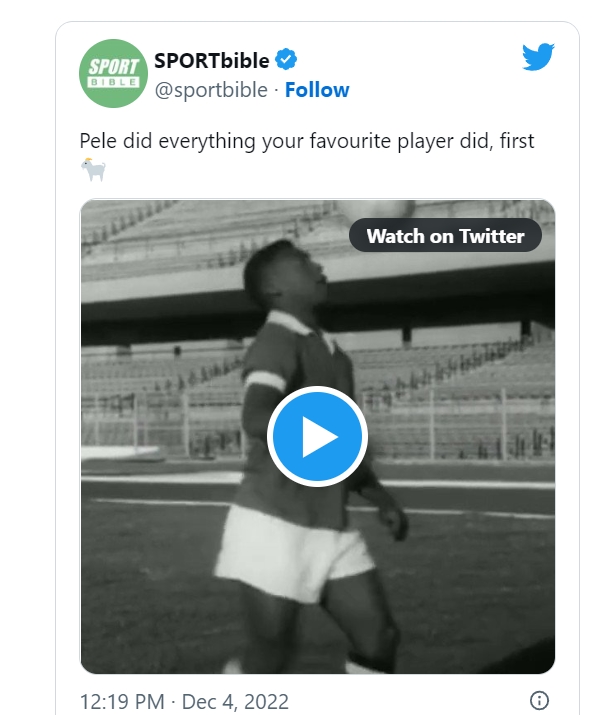Click the @sportbible handle
The height and width of the screenshot is (715, 603).
pyautogui.click(x=211, y=90)
